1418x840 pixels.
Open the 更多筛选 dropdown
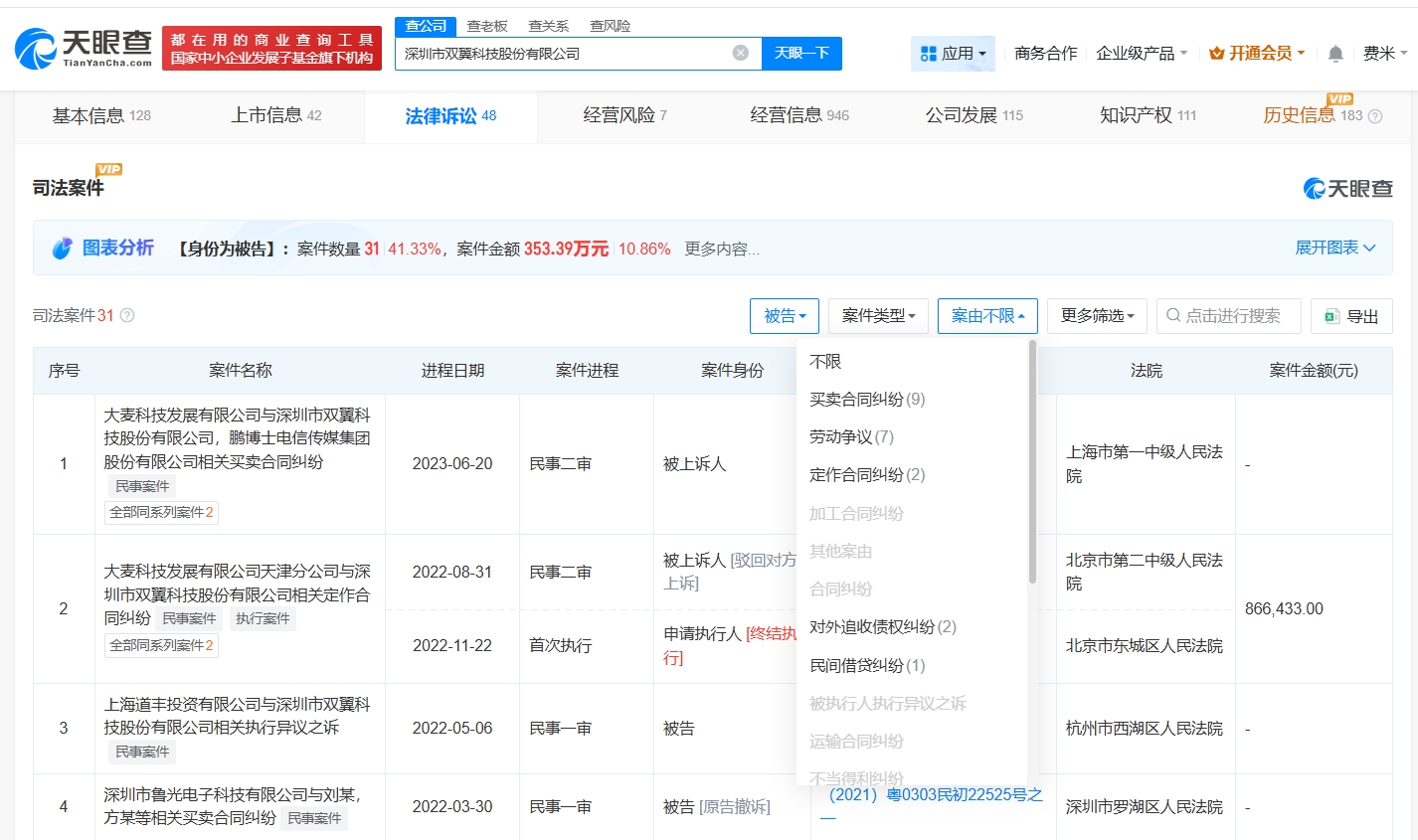tap(1097, 315)
